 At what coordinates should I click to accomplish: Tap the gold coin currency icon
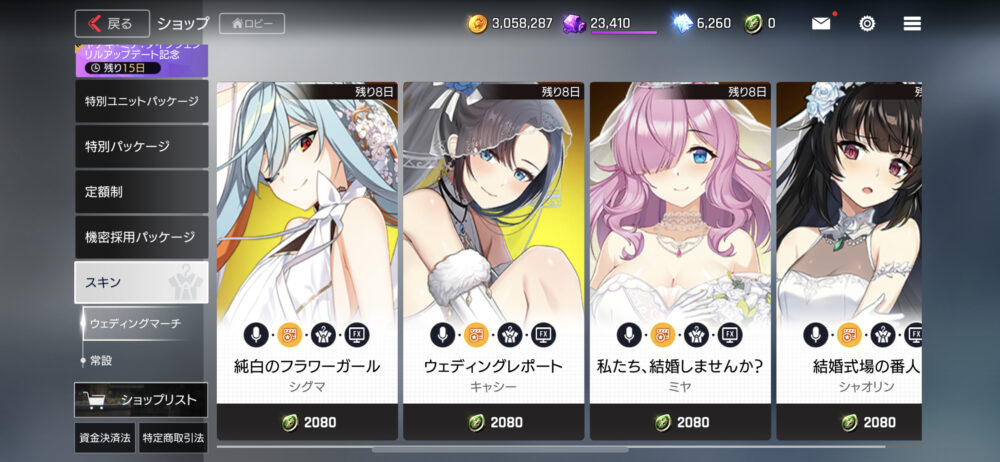[478, 24]
